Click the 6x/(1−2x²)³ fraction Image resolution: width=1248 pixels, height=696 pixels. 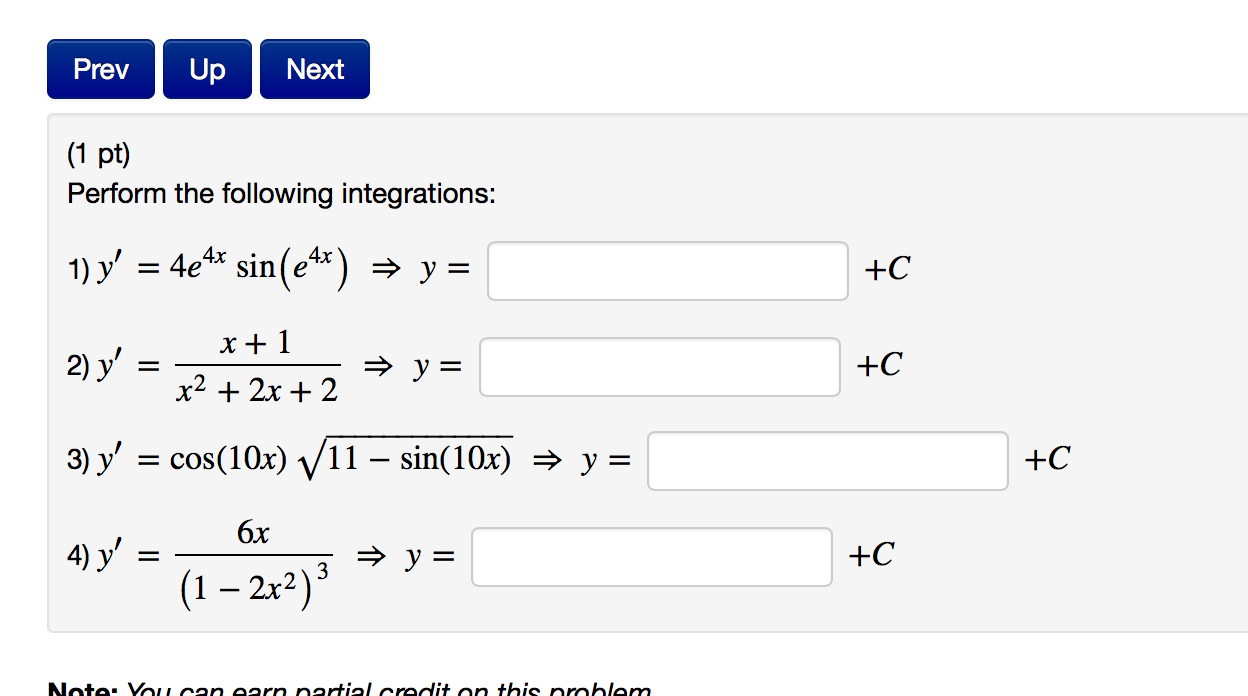coord(254,563)
